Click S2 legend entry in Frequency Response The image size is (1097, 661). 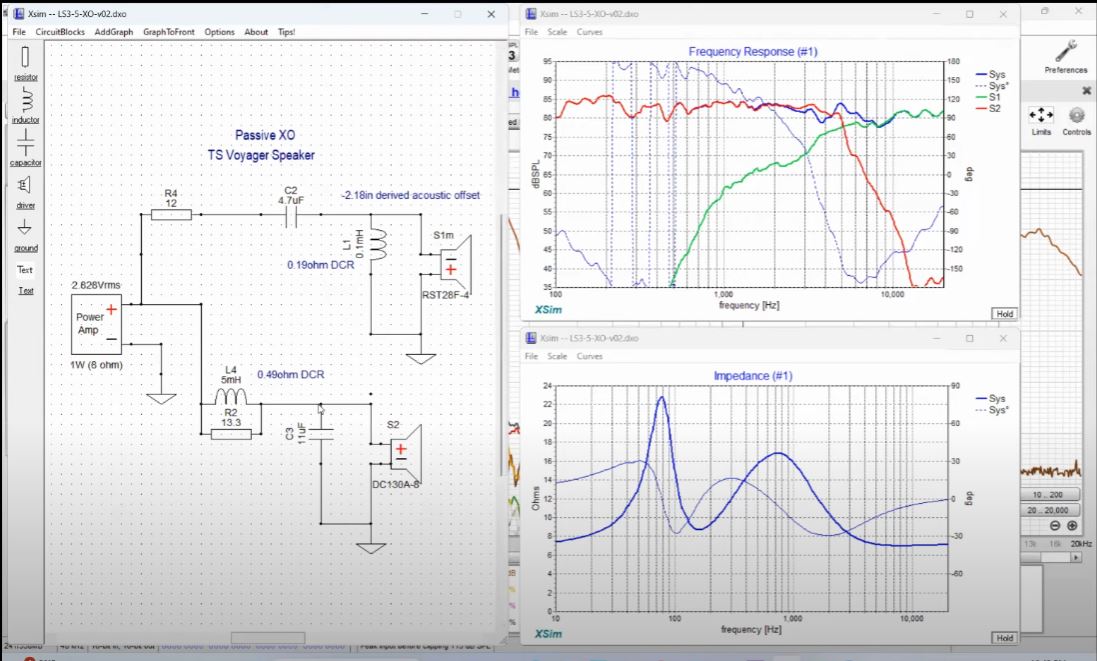click(x=989, y=108)
